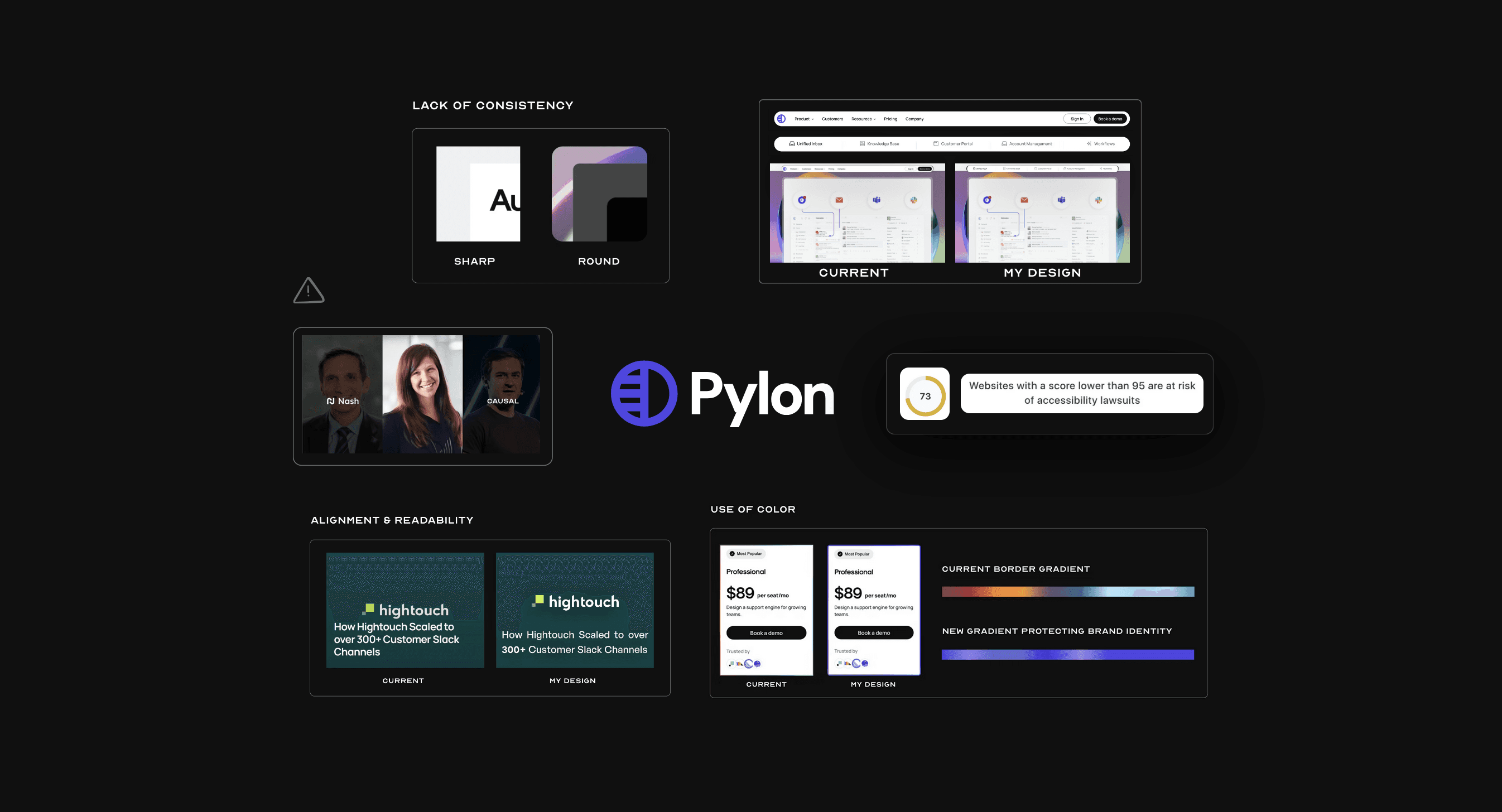Click the CURRENT caption under the hero screenshot
1502x812 pixels.
pyautogui.click(x=854, y=273)
